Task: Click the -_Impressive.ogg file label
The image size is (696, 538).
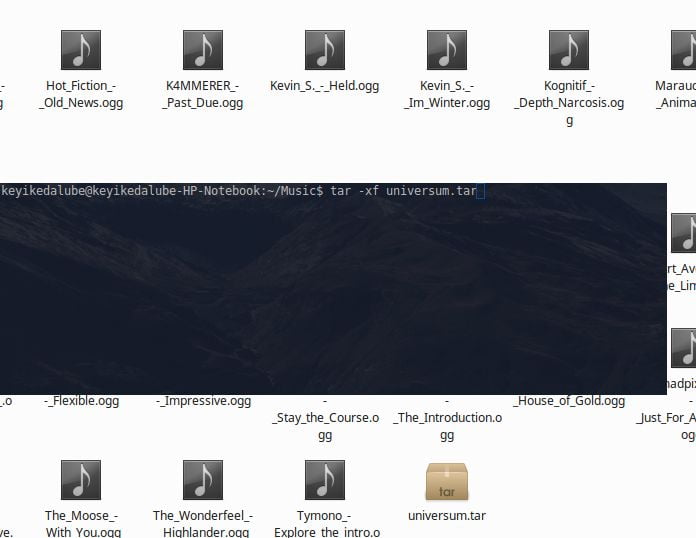Action: click(203, 401)
